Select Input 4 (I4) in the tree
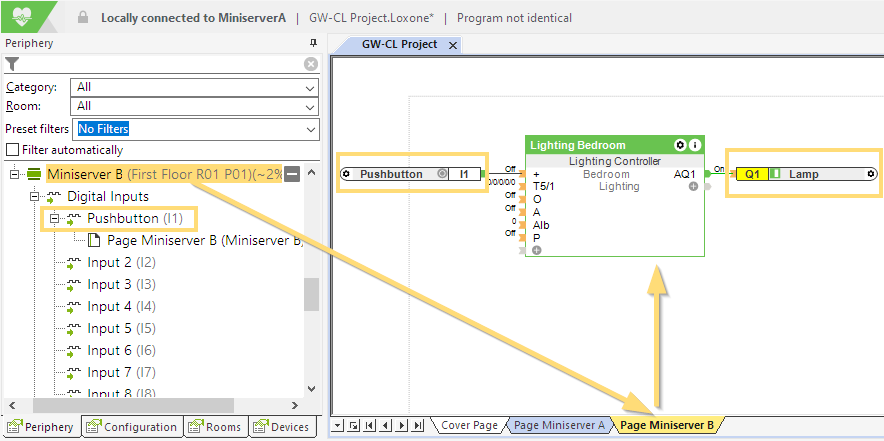884x441 pixels. click(110, 307)
